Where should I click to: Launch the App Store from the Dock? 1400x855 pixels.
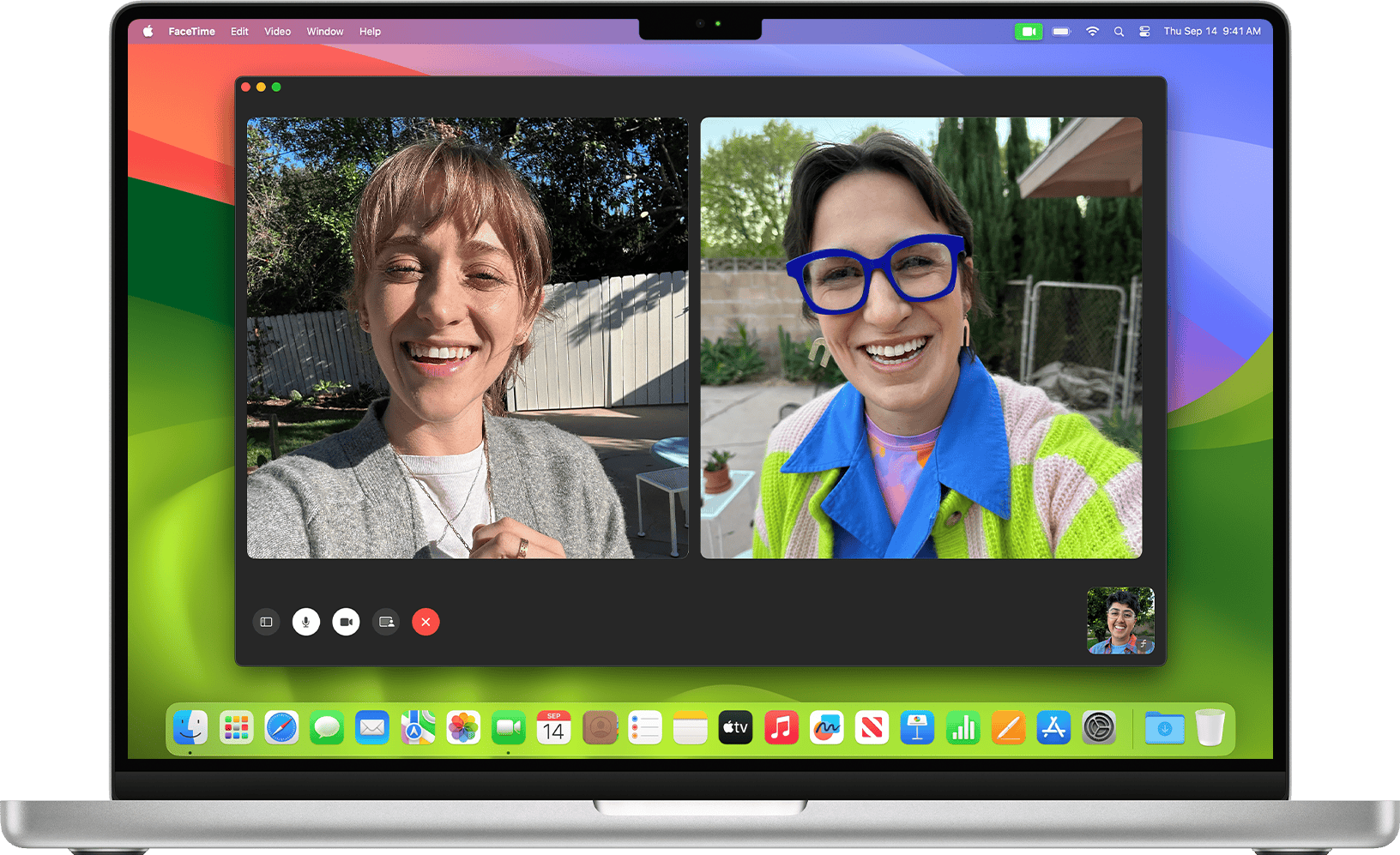(1053, 728)
